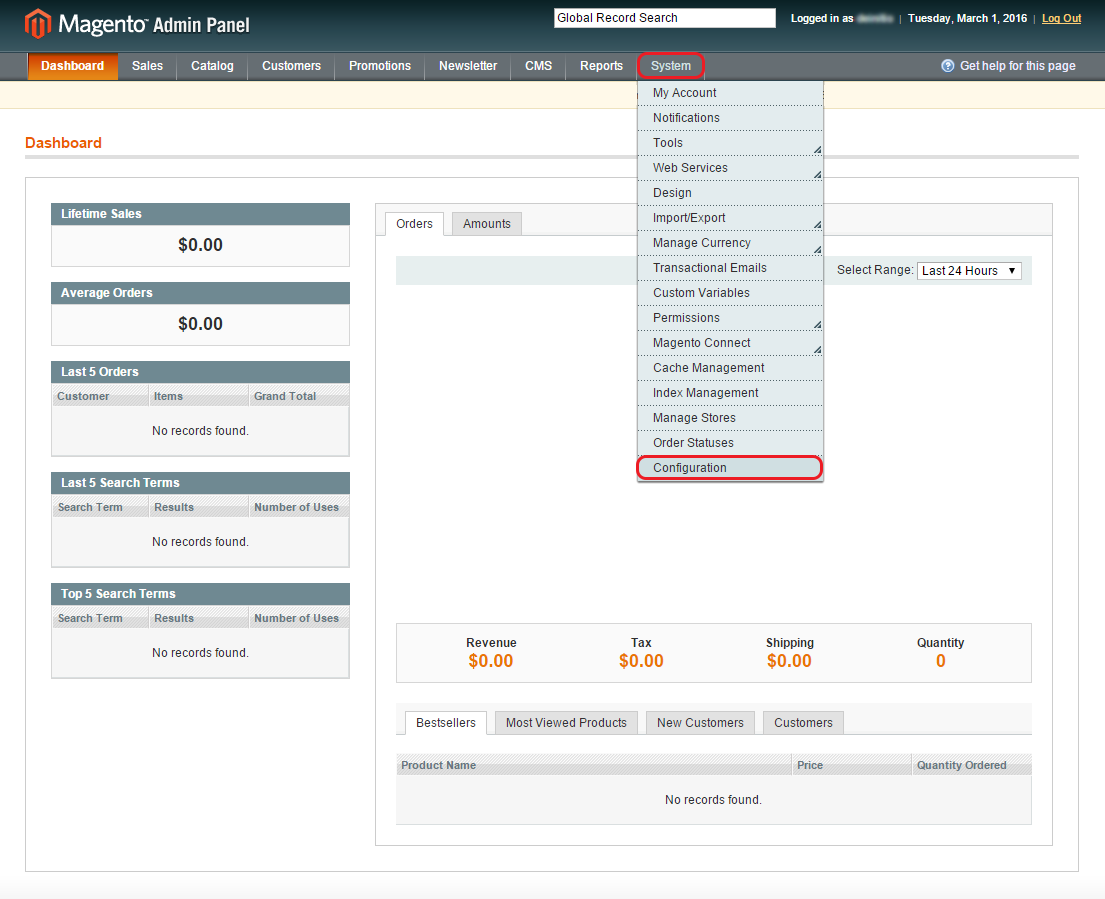Open the CMS menu

538,66
